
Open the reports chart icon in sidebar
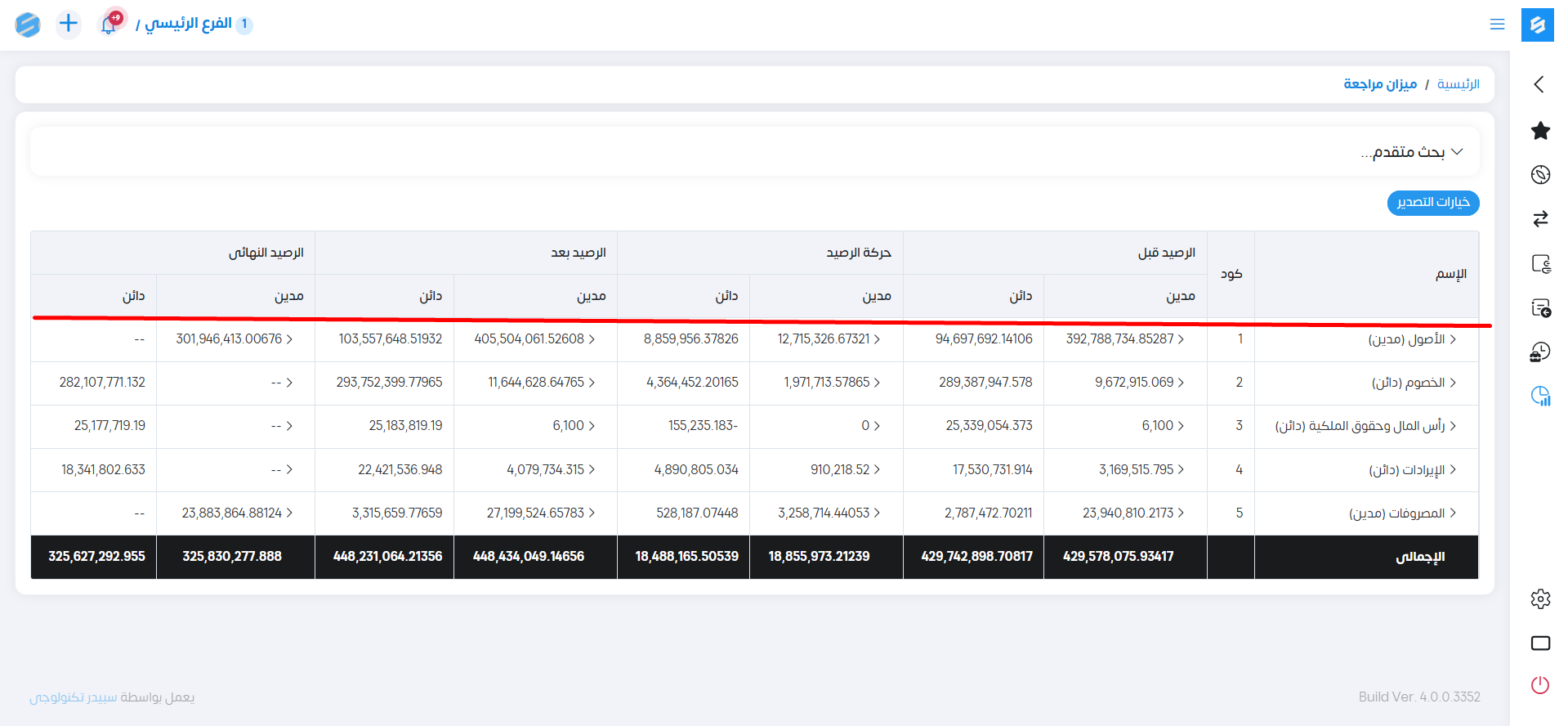[x=1540, y=397]
